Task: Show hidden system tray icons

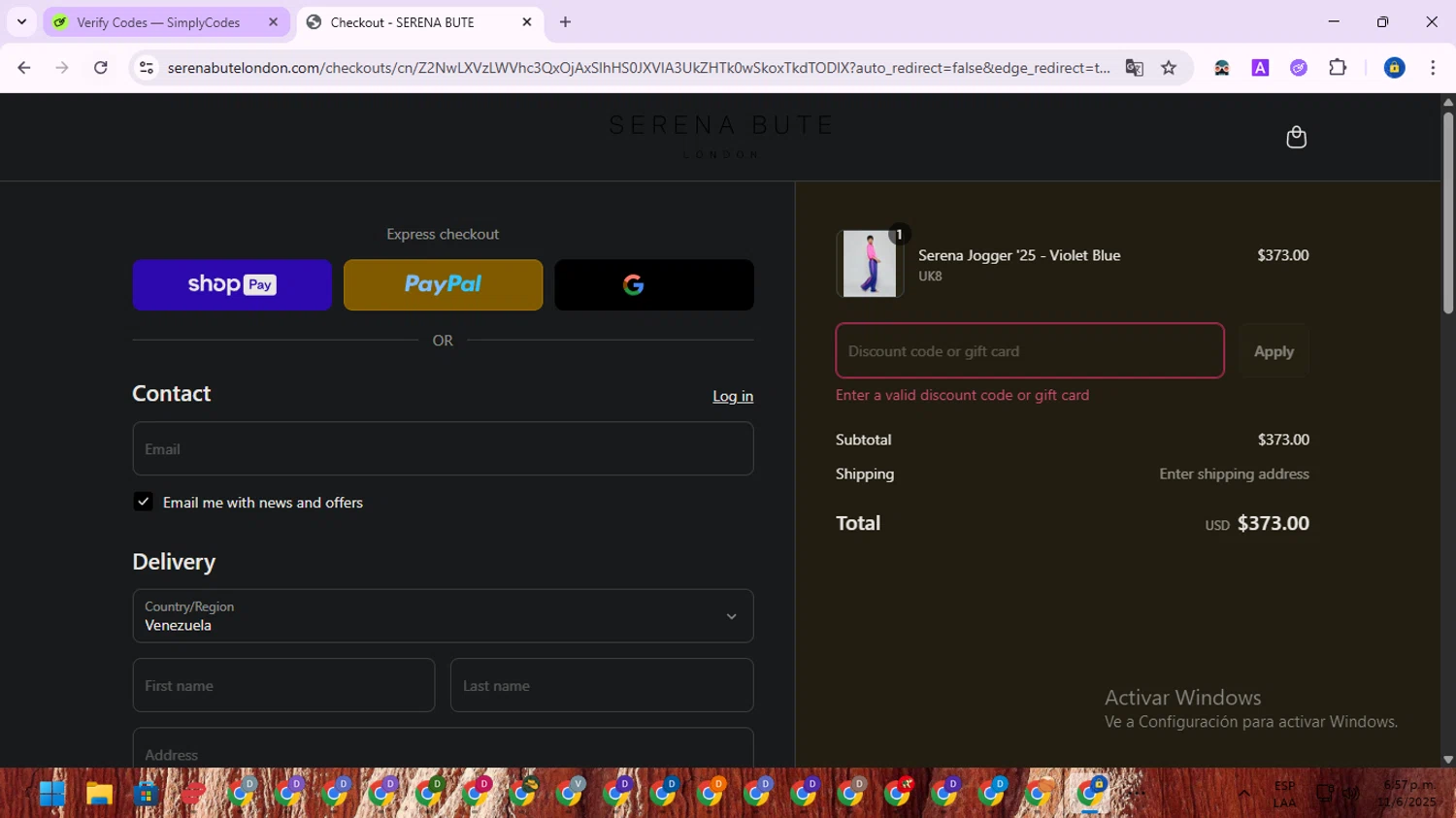Action: click(x=1243, y=794)
